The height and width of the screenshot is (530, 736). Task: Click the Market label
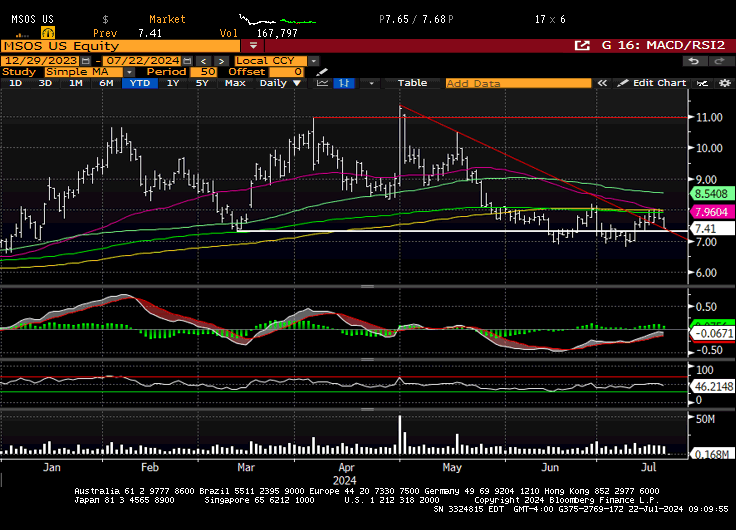tap(167, 19)
